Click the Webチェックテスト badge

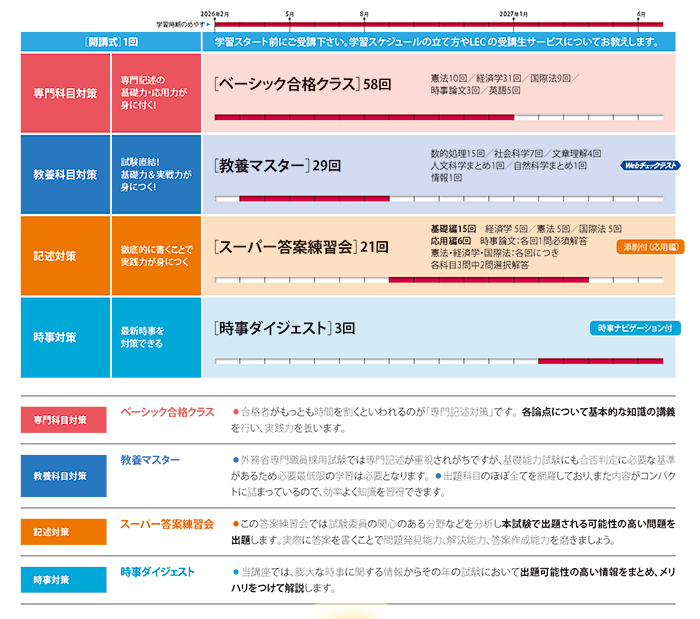click(x=652, y=165)
